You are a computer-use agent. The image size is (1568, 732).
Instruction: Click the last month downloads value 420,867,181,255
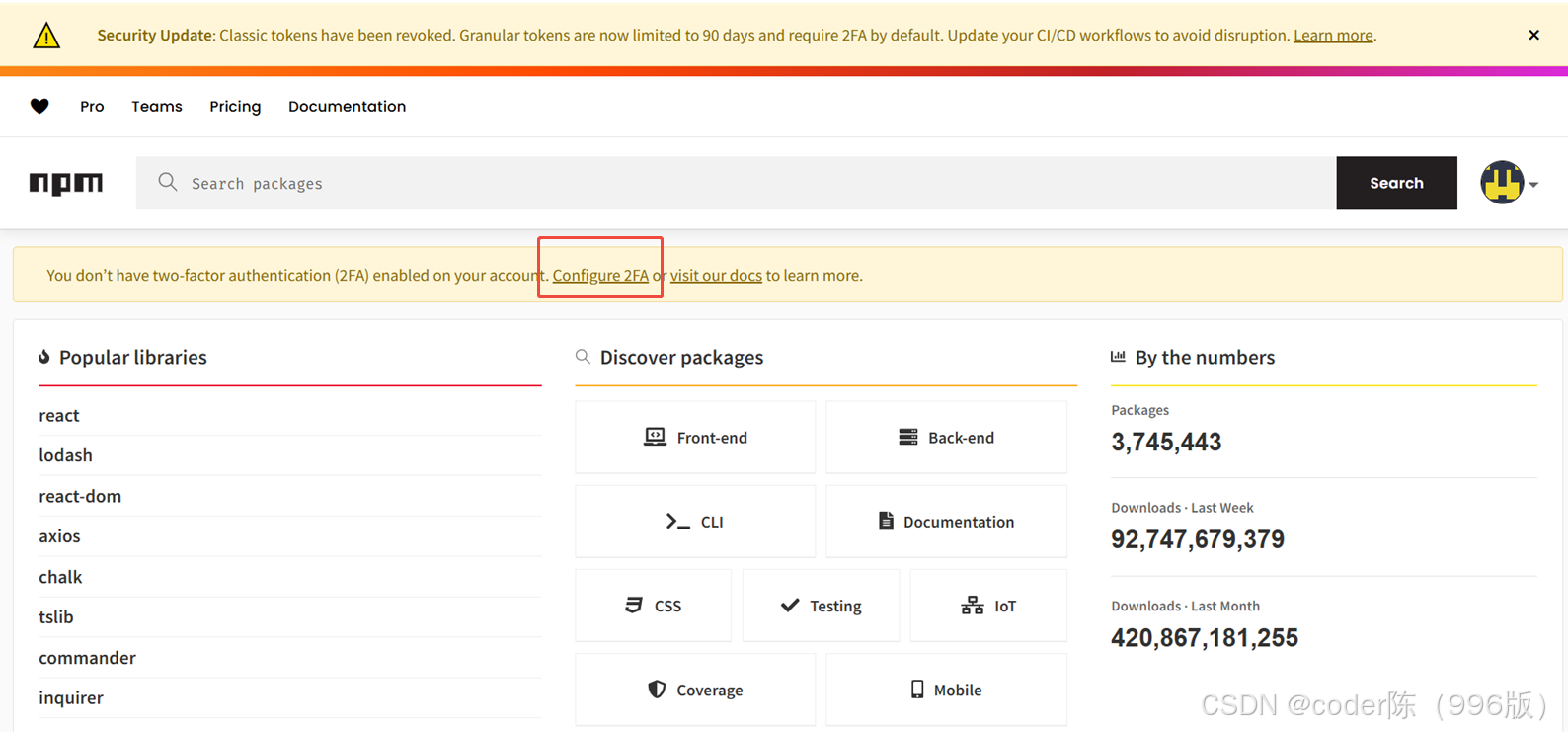(x=1205, y=638)
